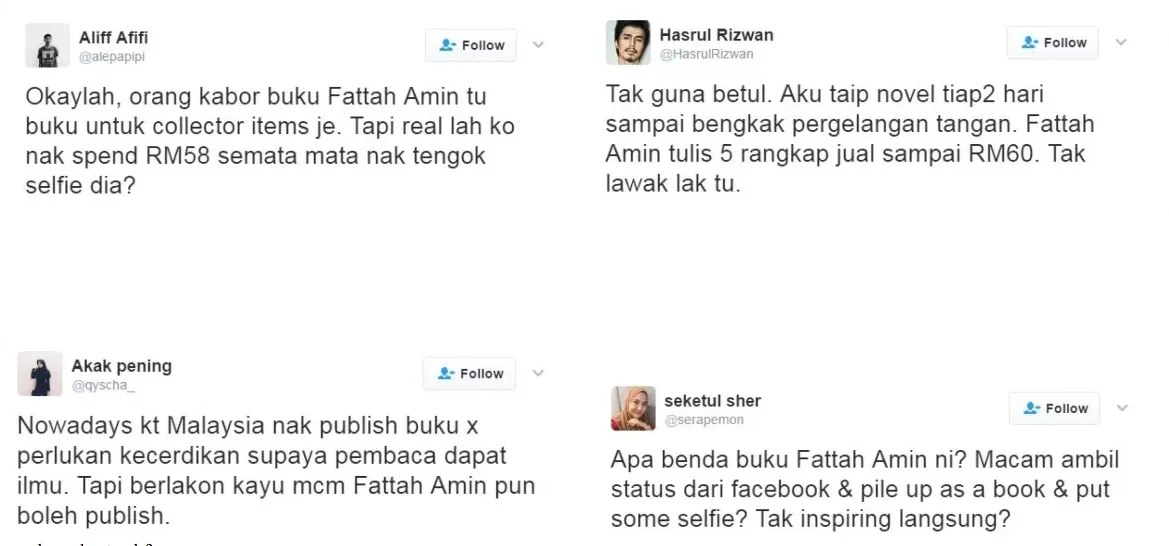Screen dimensions: 1169x546
Task: Open Hasrul Rizwan's profile picture
Action: [628, 43]
